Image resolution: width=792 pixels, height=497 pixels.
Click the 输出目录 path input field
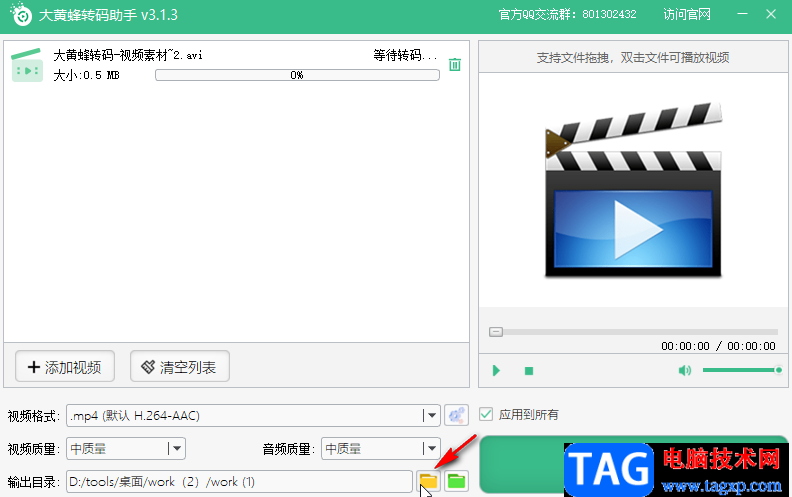coord(239,482)
